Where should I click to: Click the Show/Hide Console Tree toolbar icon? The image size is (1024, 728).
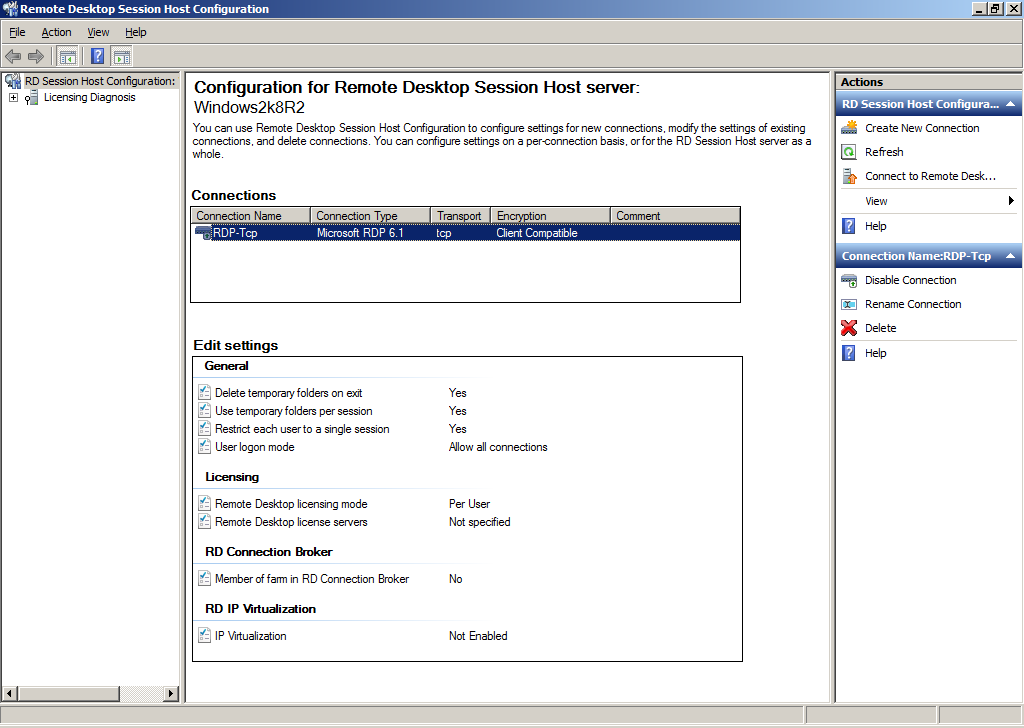click(68, 57)
